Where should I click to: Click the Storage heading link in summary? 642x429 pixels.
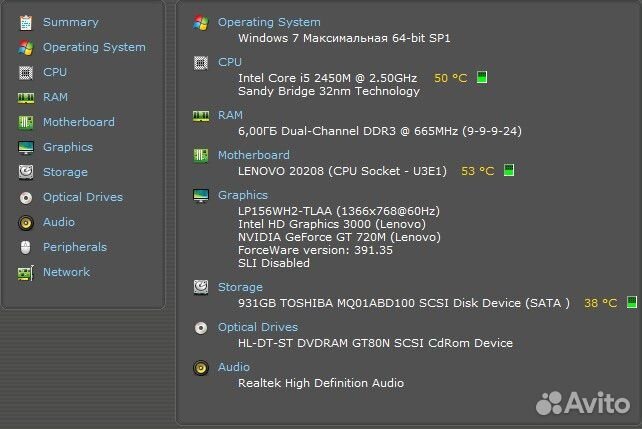pos(240,287)
